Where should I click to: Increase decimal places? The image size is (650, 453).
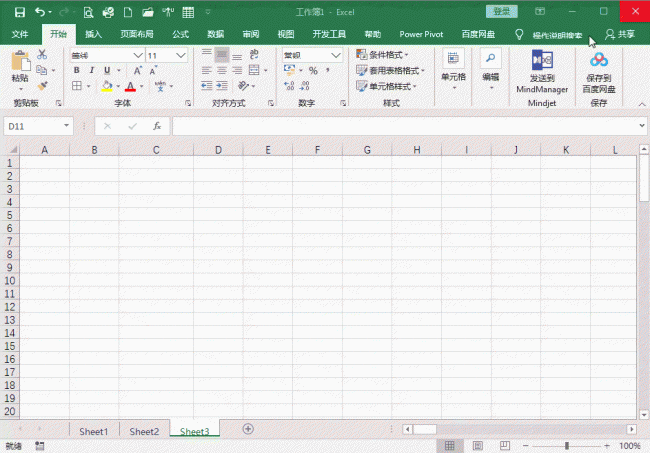[289, 86]
